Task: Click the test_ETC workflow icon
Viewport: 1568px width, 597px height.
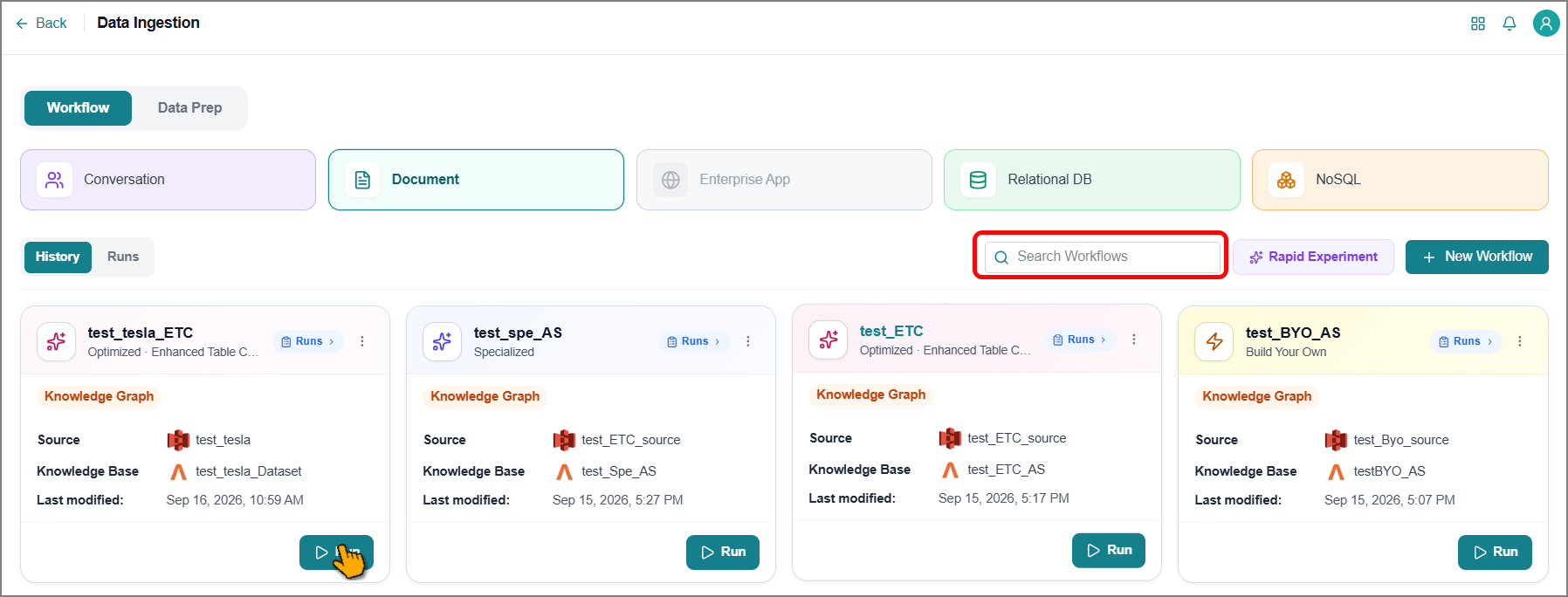Action: pyautogui.click(x=828, y=340)
